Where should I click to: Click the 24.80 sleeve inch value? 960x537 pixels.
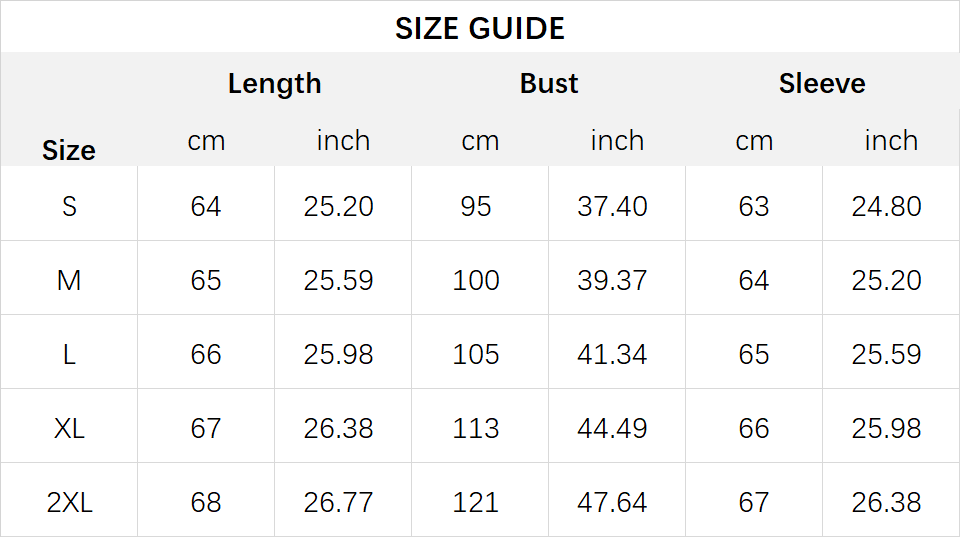tap(887, 206)
